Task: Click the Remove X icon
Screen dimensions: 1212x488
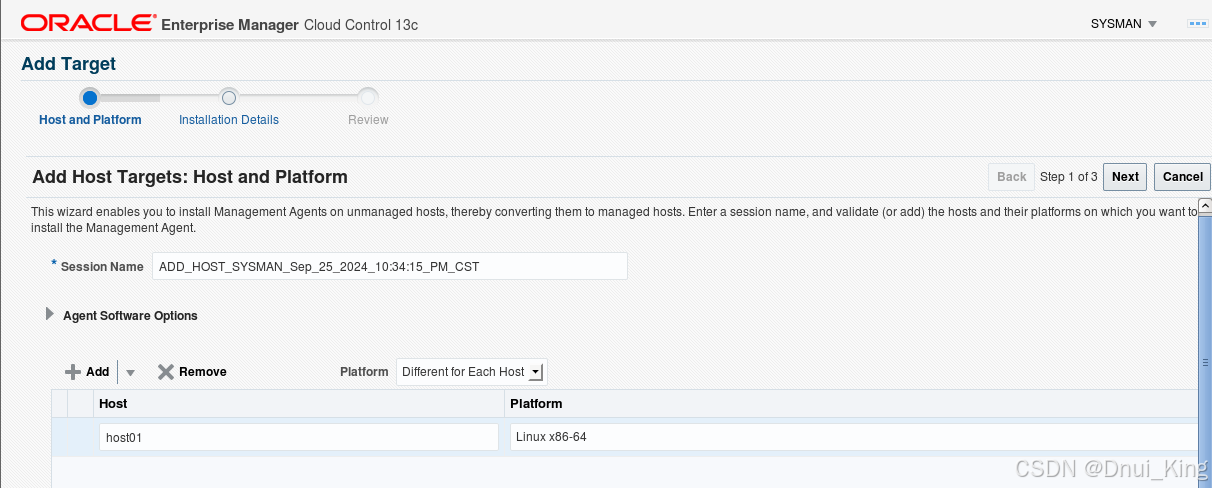Action: click(x=166, y=372)
